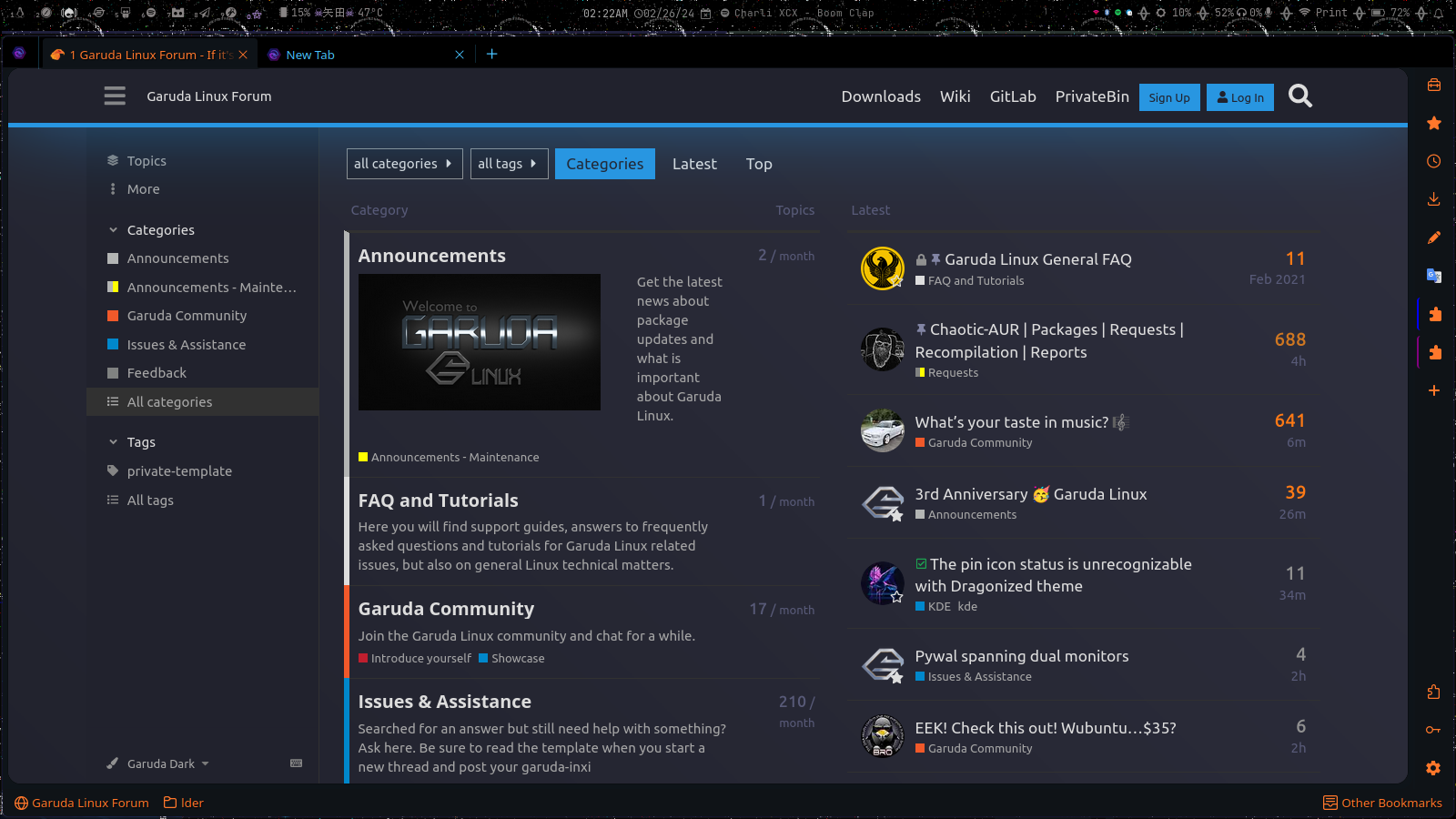Viewport: 1456px width, 819px height.
Task: Select Issues & Assistance in sidebar
Action: click(x=202, y=345)
